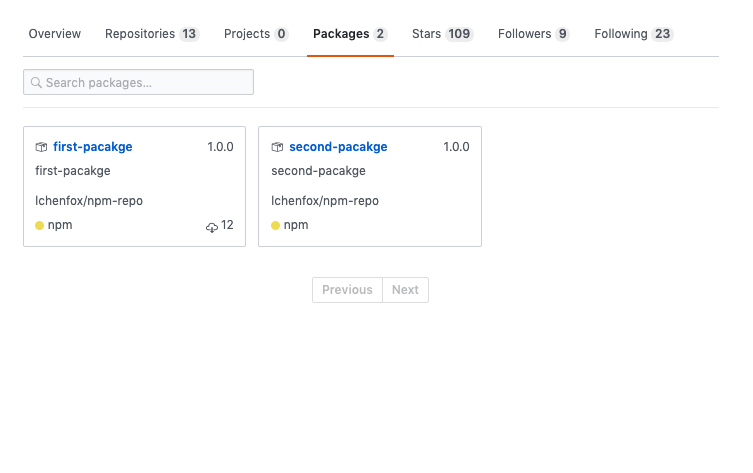The width and height of the screenshot is (753, 473).
Task: Open the Repositories tab
Action: pos(152,34)
